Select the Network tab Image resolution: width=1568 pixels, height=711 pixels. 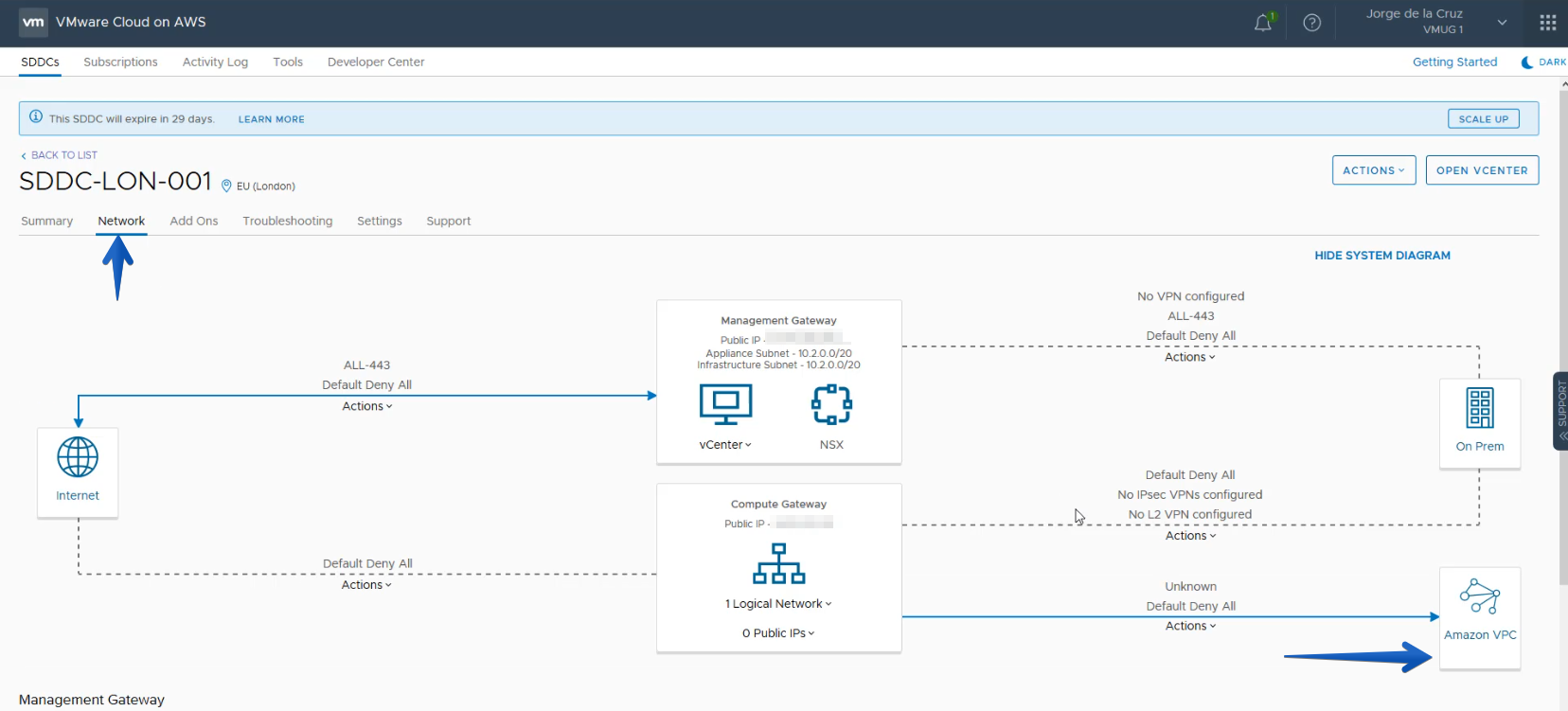(121, 221)
